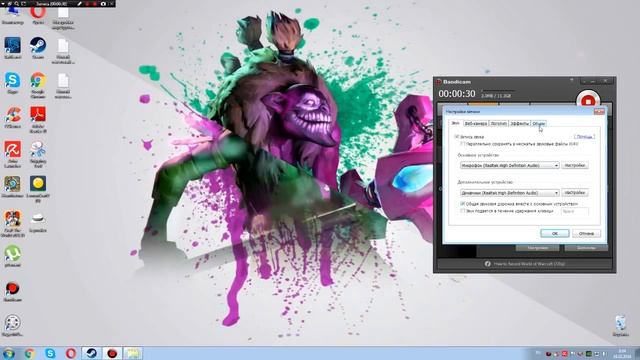Switch to the Звук tab
This screenshot has height=360, width=640.
pyautogui.click(x=455, y=123)
